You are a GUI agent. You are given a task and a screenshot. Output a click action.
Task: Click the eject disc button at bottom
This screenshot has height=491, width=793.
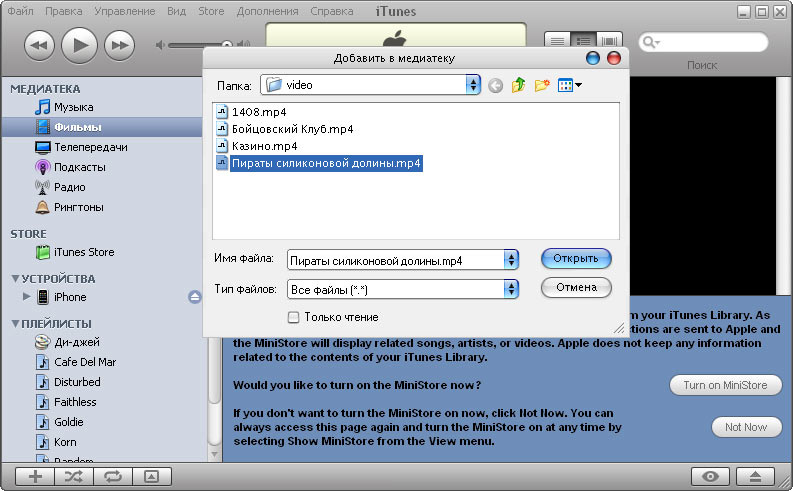(755, 476)
